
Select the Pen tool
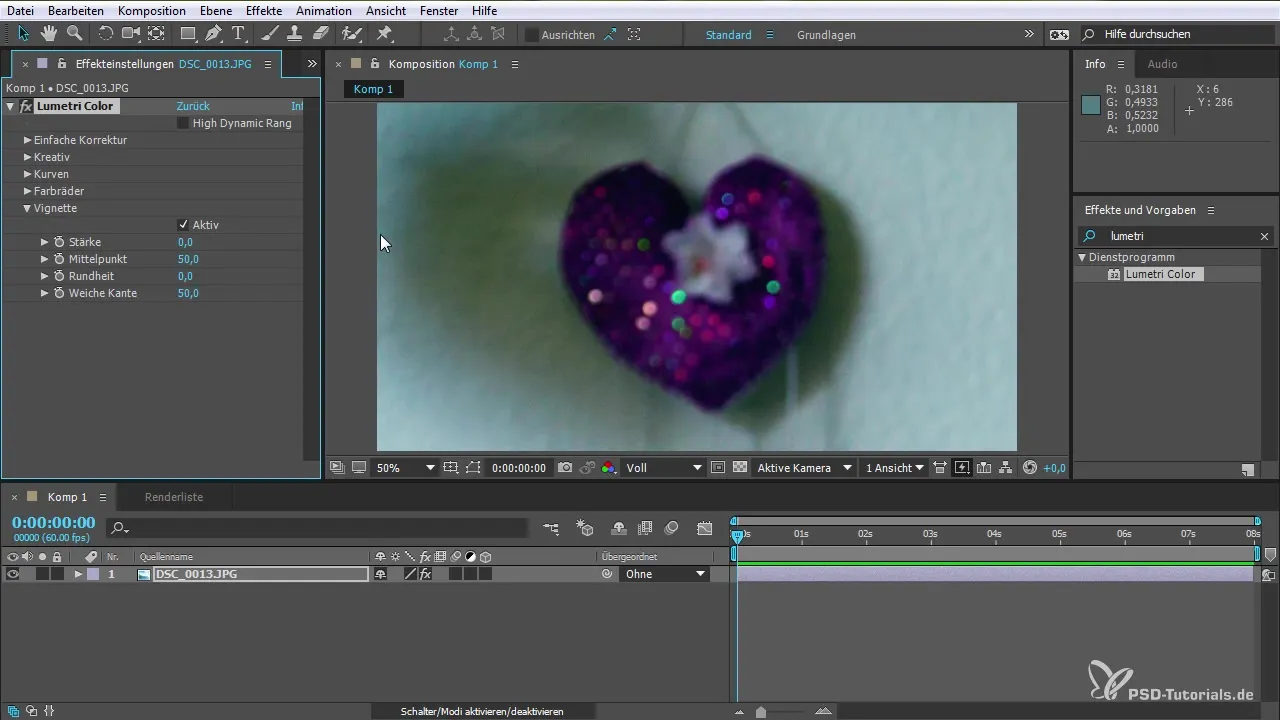(213, 34)
